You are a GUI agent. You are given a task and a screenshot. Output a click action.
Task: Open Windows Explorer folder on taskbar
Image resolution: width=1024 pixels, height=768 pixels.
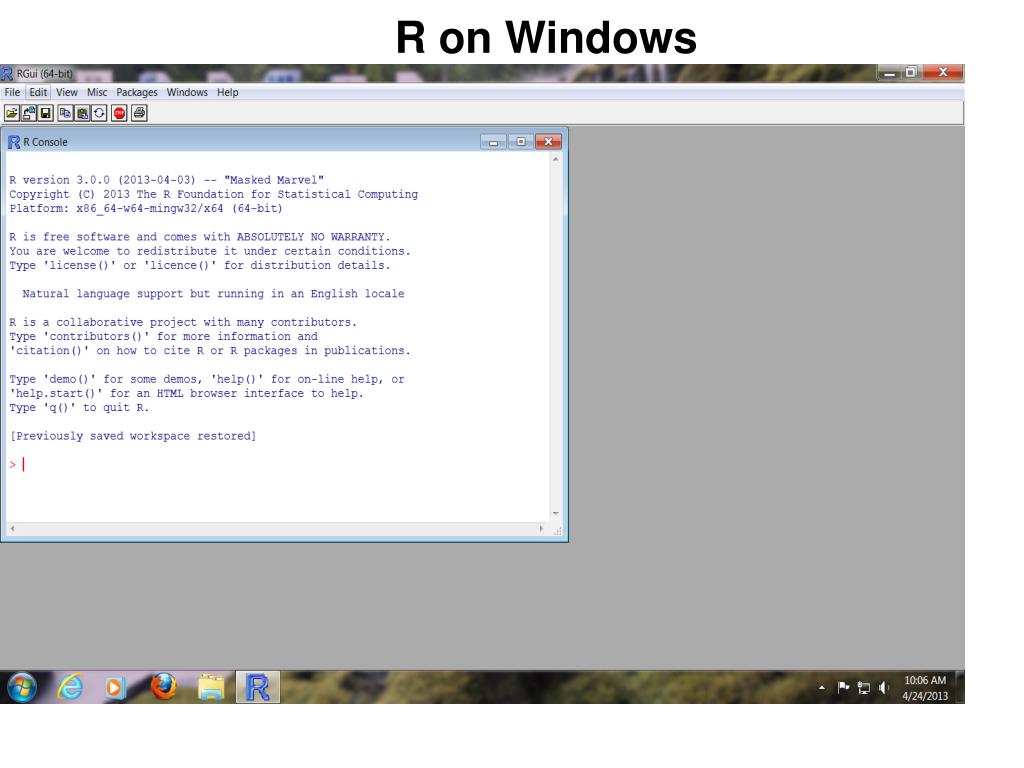pos(211,688)
